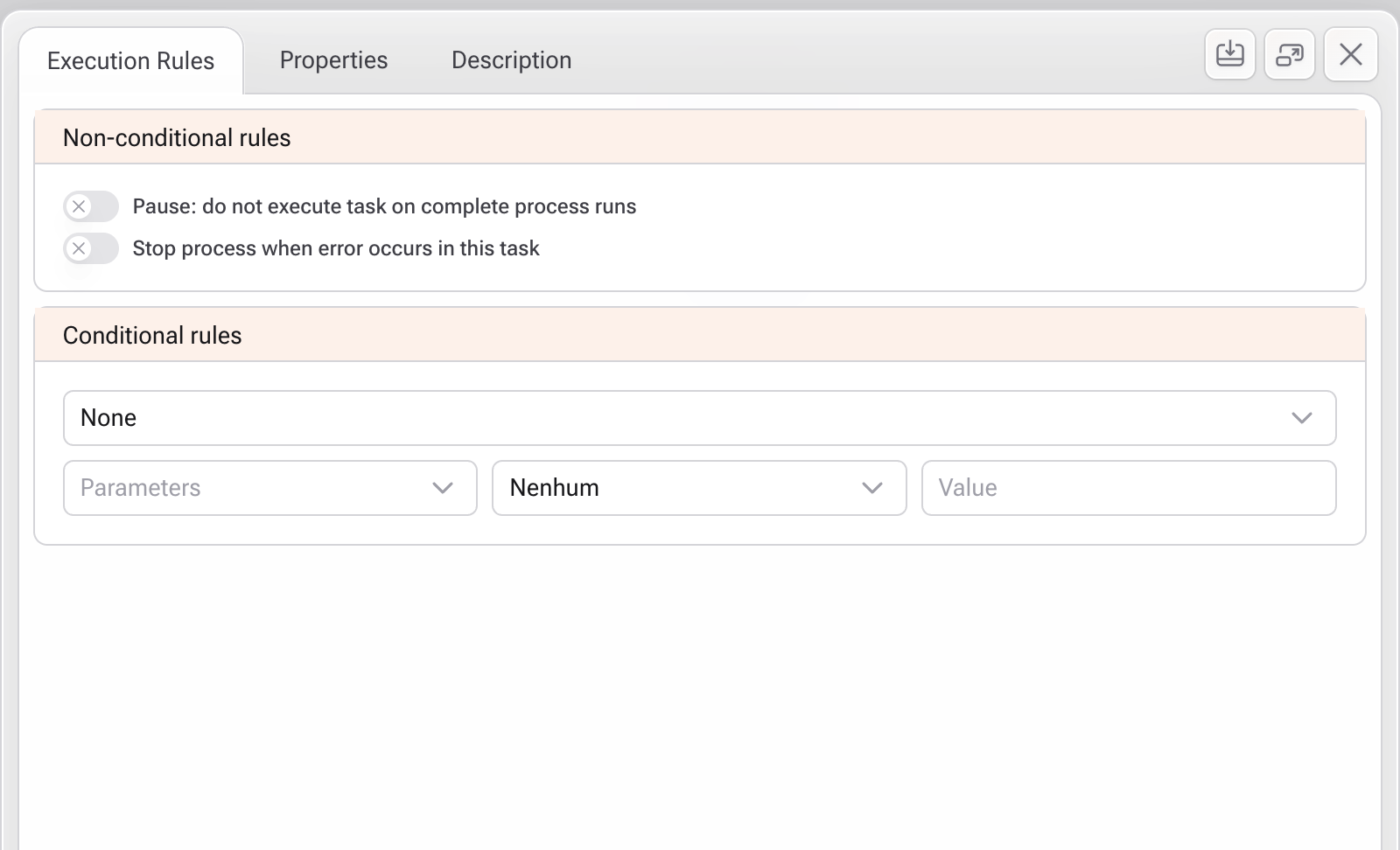Close the panel with the X icon
The height and width of the screenshot is (850, 1400).
[1350, 54]
